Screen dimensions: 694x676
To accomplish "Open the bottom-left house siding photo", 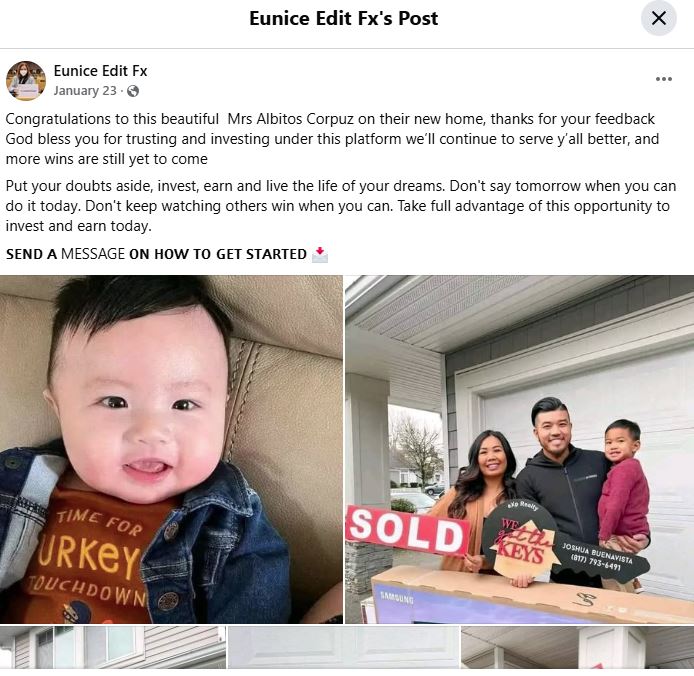I will click(x=112, y=647).
